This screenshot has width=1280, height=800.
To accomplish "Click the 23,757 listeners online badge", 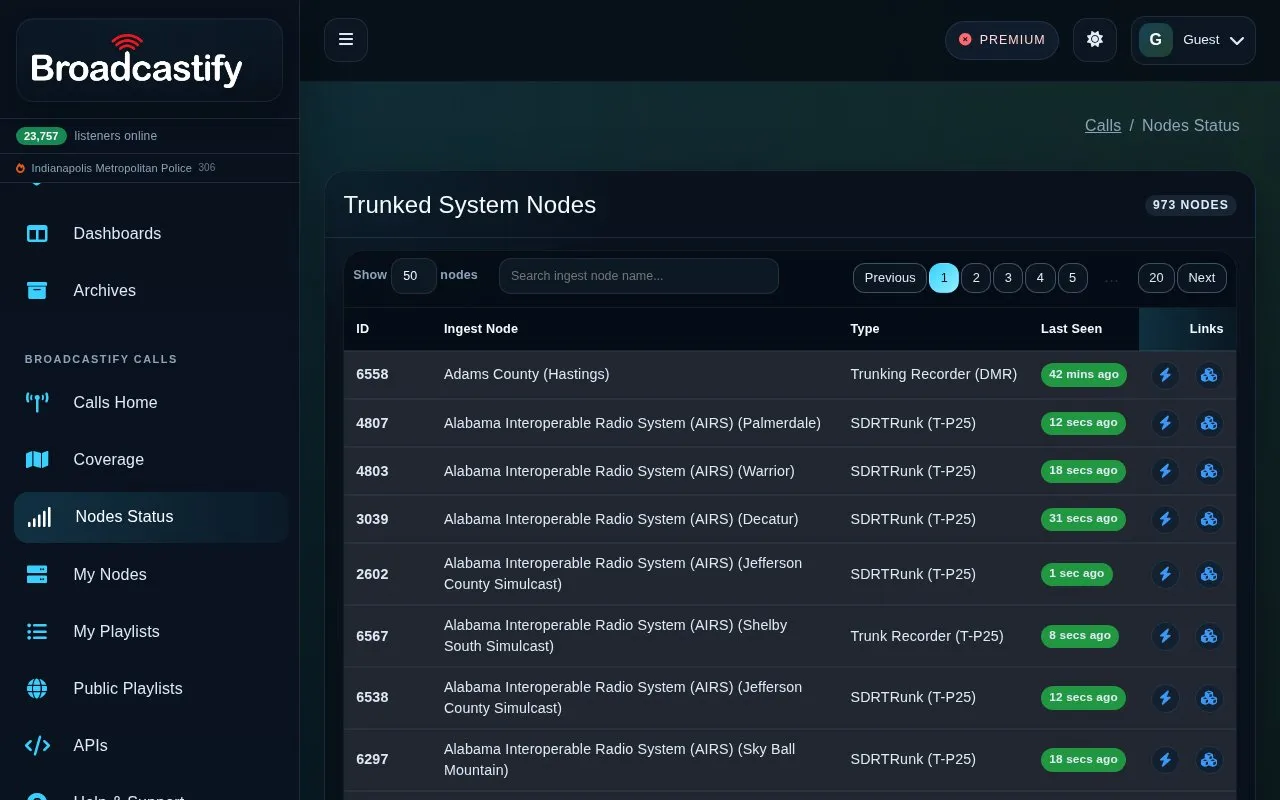I will coord(41,136).
